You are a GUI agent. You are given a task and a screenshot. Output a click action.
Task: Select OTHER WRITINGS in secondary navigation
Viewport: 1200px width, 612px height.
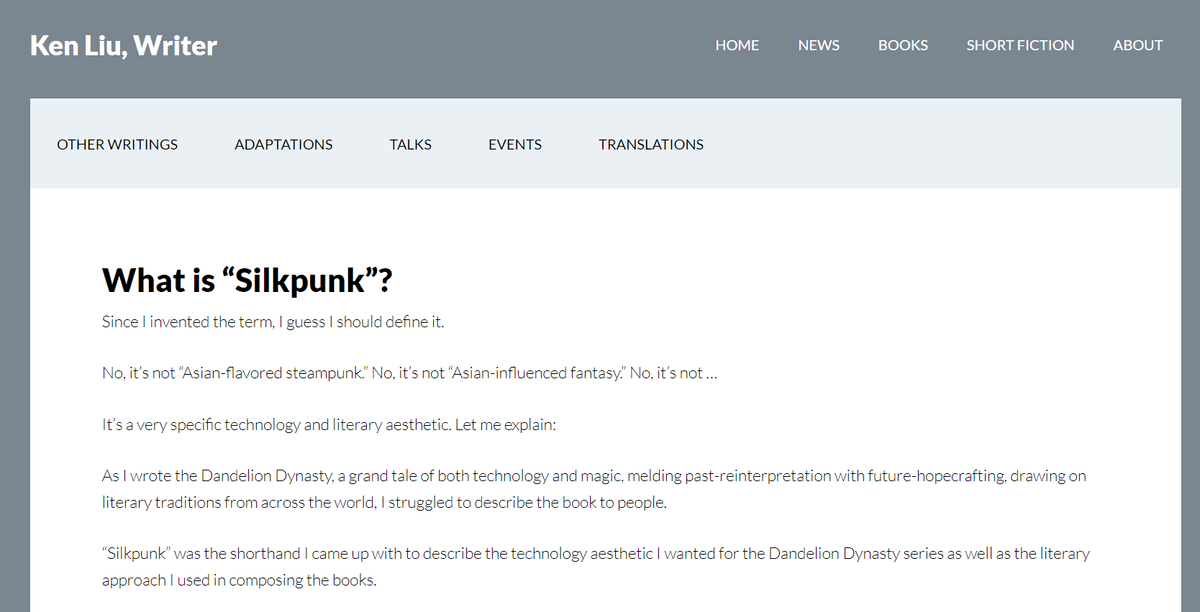[x=117, y=144]
